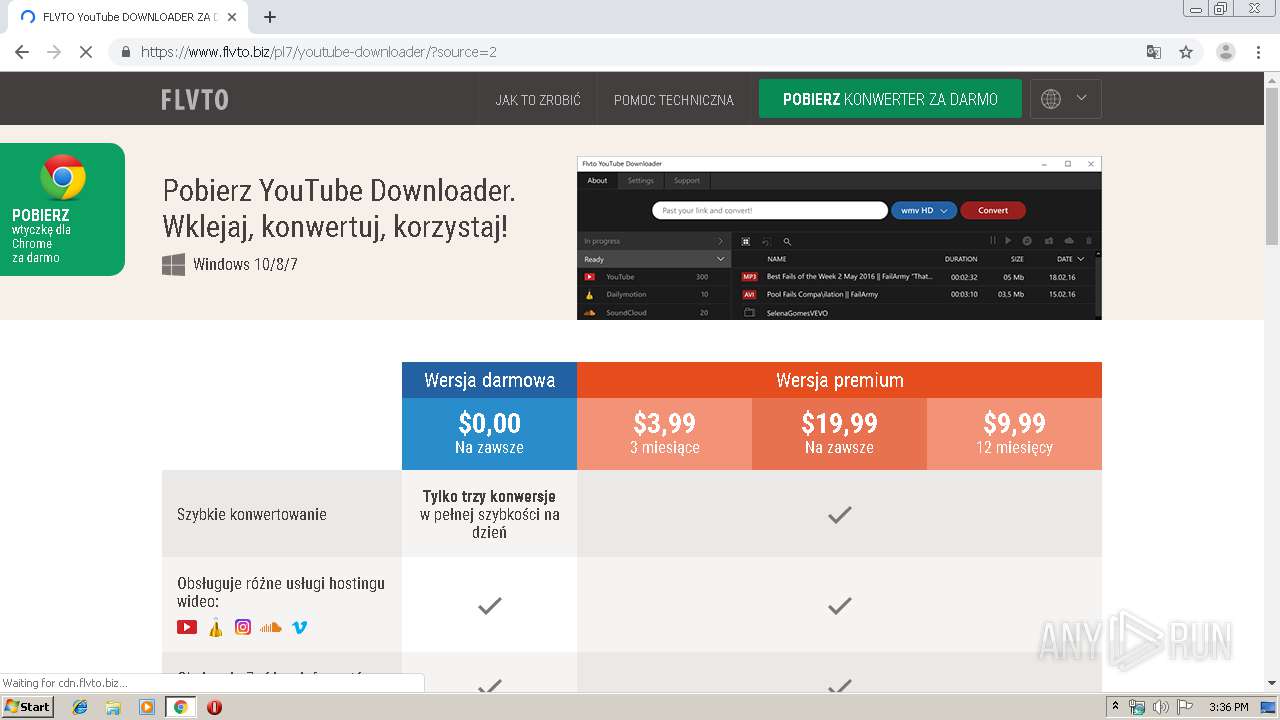This screenshot has height=720, width=1280.
Task: Click the SoundCloud service icon
Action: click(271, 627)
